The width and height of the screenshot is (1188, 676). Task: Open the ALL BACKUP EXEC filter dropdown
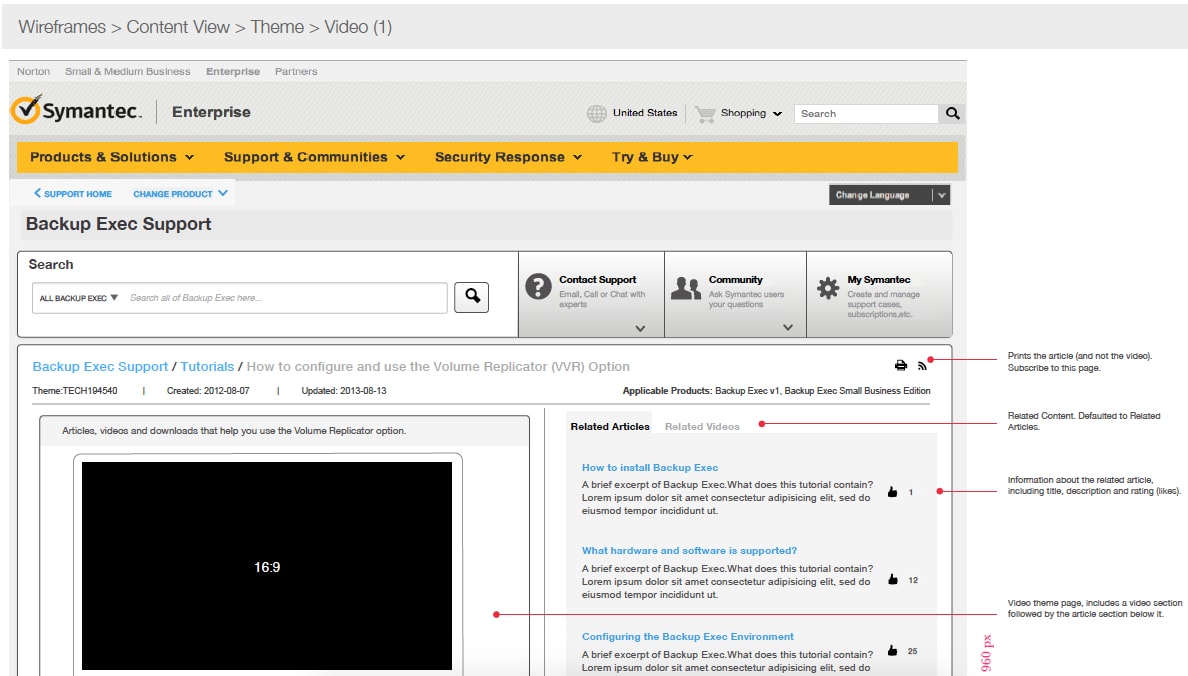pyautogui.click(x=79, y=297)
